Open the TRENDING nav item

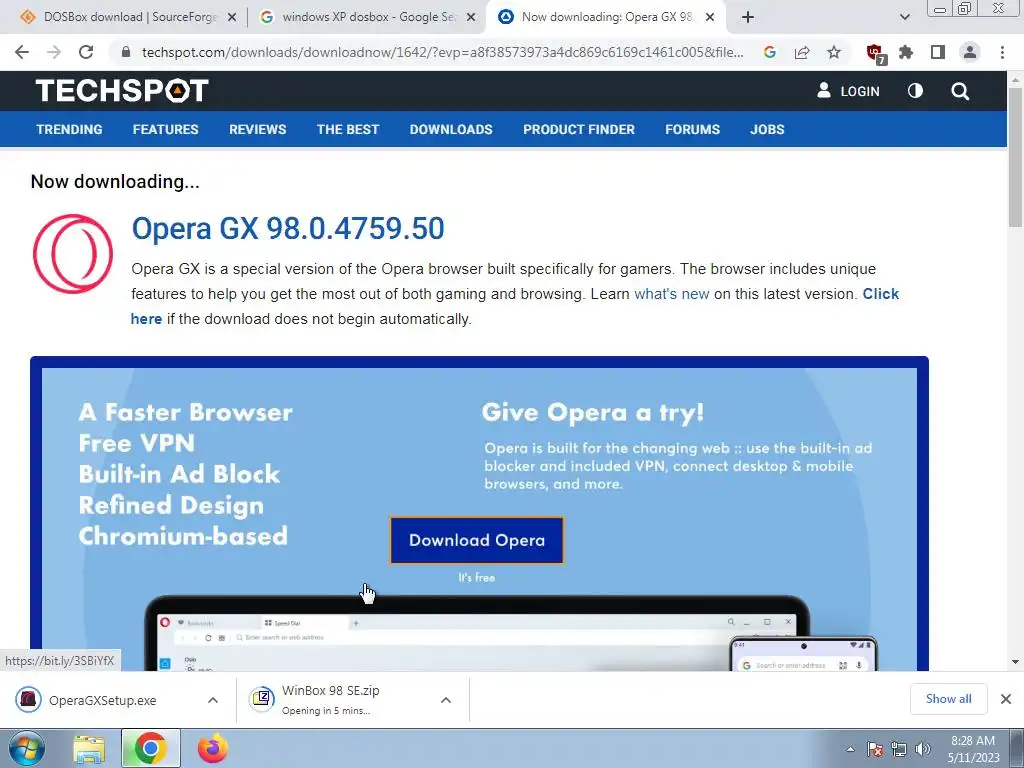69,129
